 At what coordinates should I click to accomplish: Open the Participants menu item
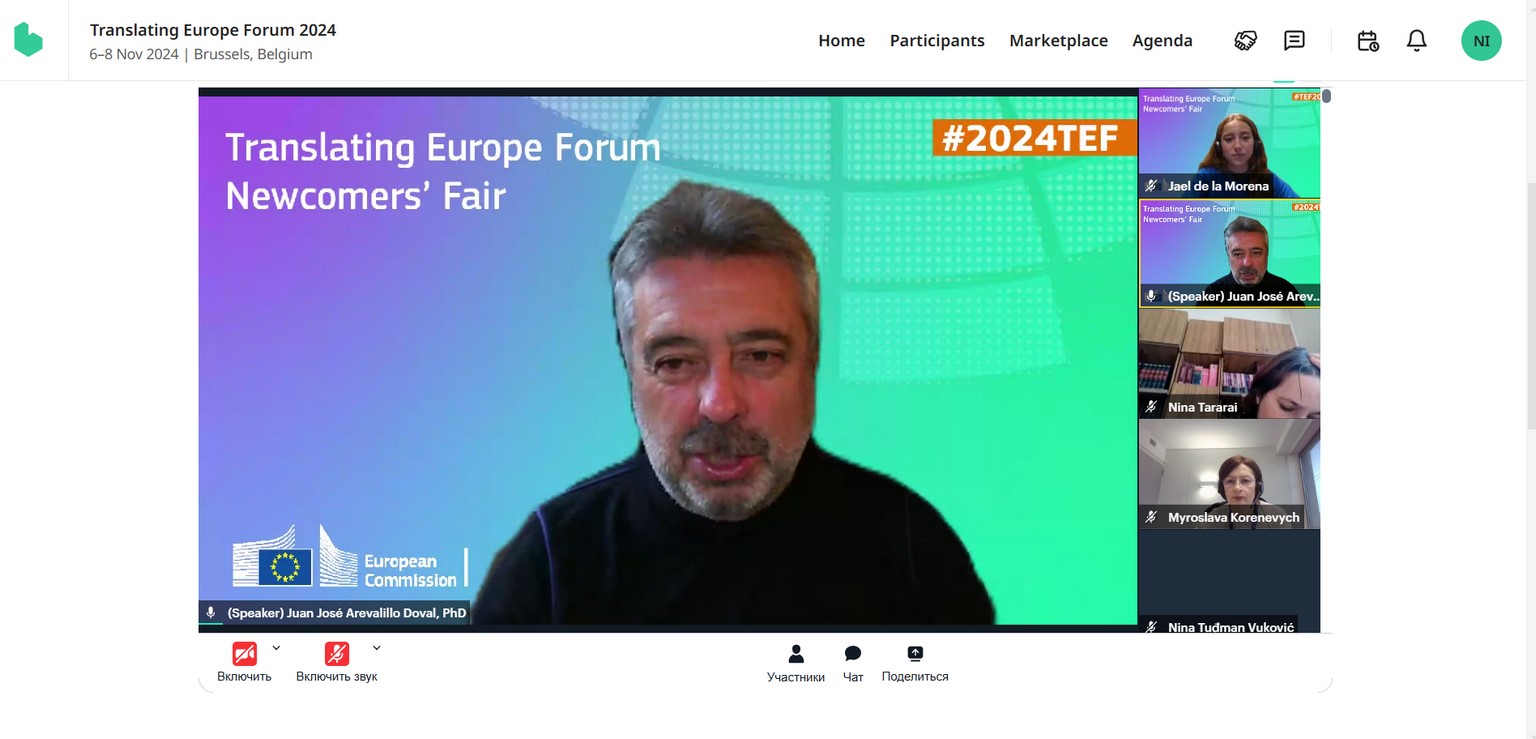(937, 41)
